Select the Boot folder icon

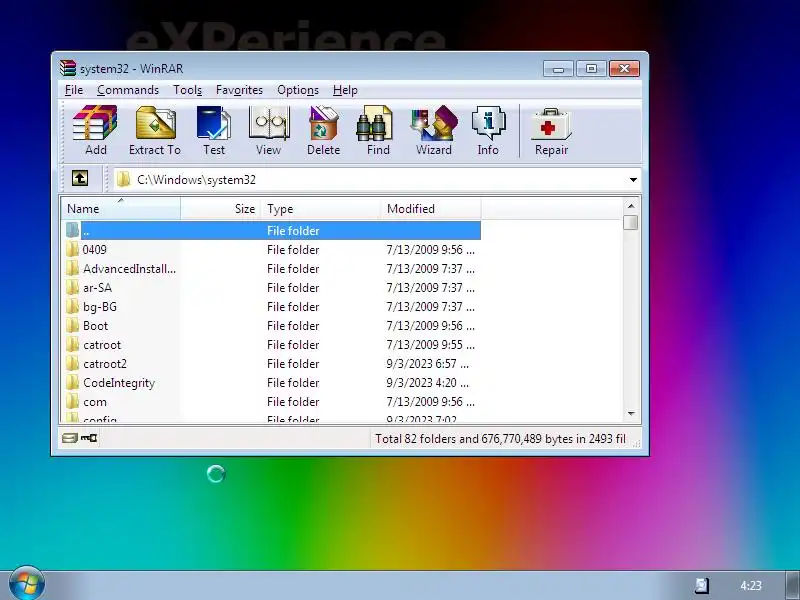72,326
